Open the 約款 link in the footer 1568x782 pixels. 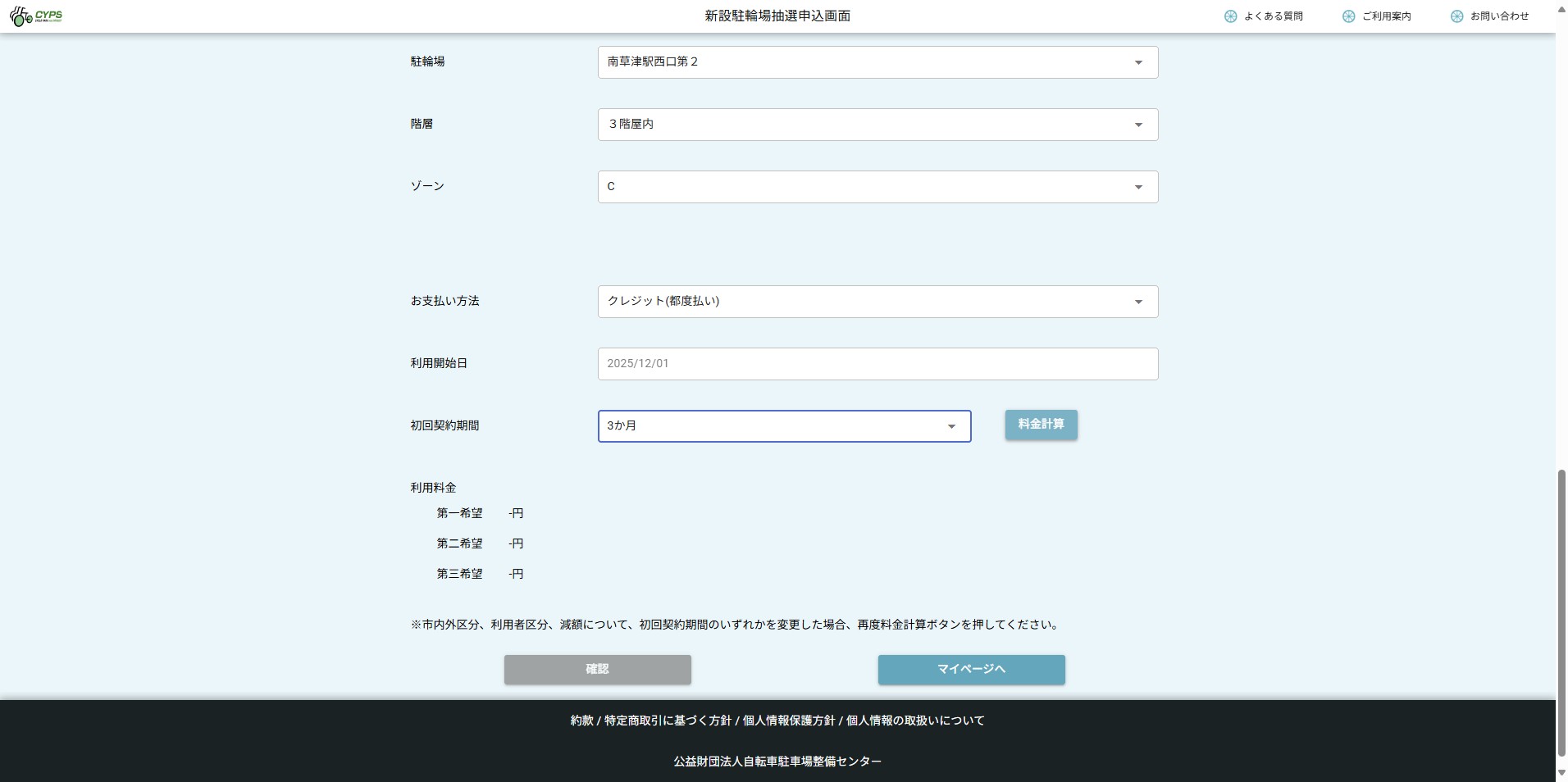click(581, 721)
